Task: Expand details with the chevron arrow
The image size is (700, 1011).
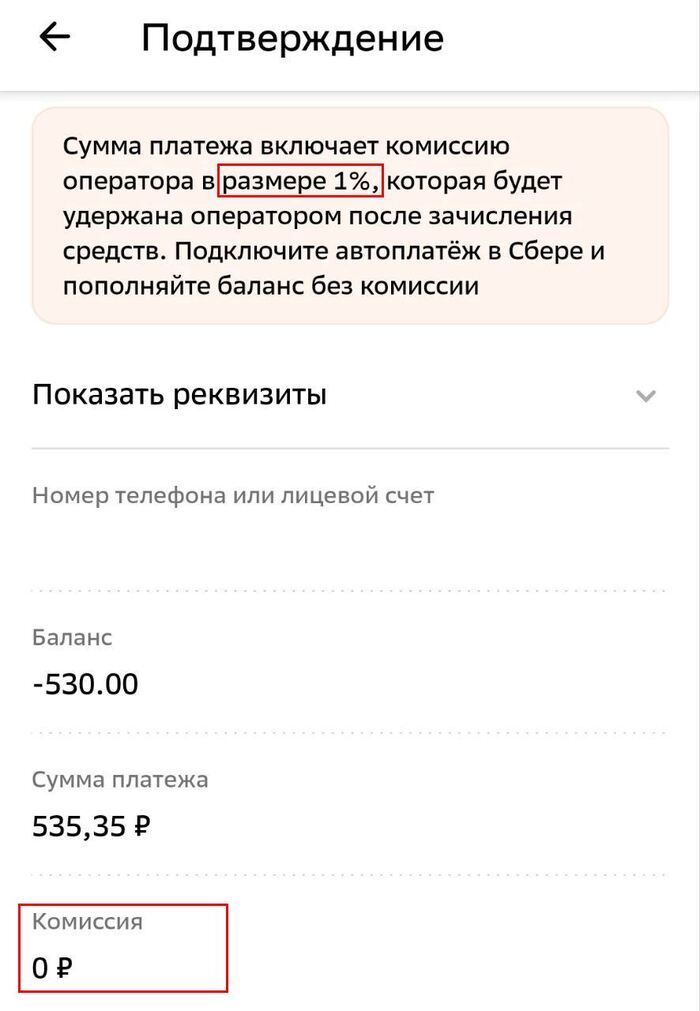Action: (x=646, y=396)
